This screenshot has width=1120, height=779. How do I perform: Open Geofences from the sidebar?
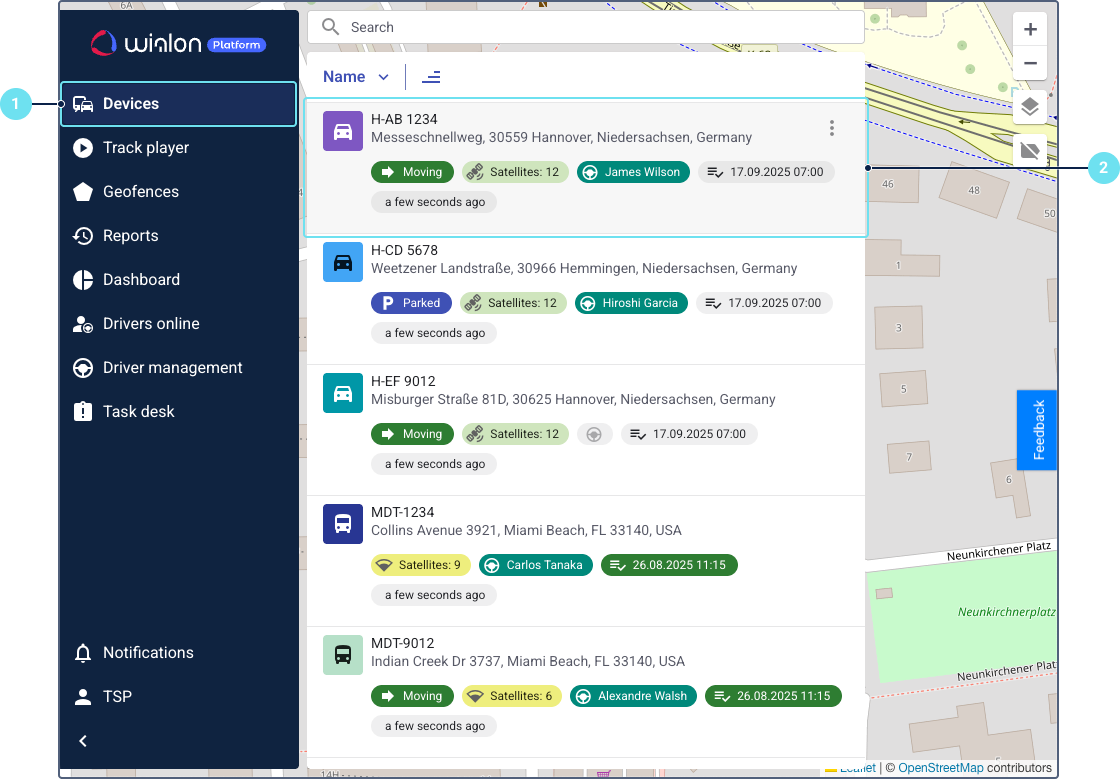tap(140, 192)
